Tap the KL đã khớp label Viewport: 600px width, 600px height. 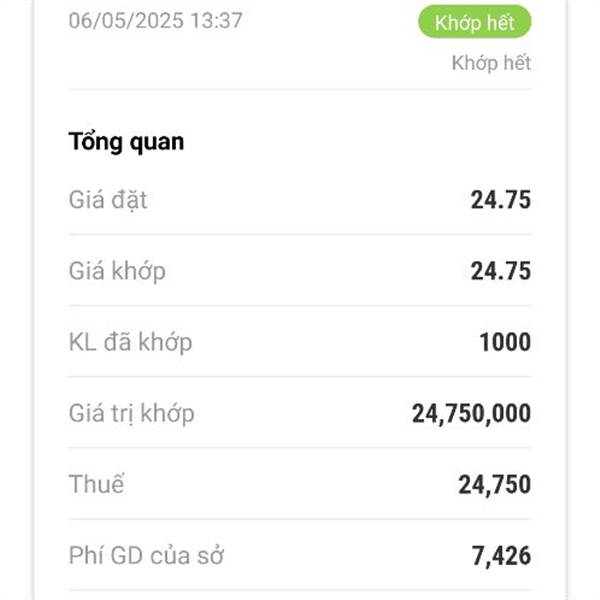[x=130, y=342]
